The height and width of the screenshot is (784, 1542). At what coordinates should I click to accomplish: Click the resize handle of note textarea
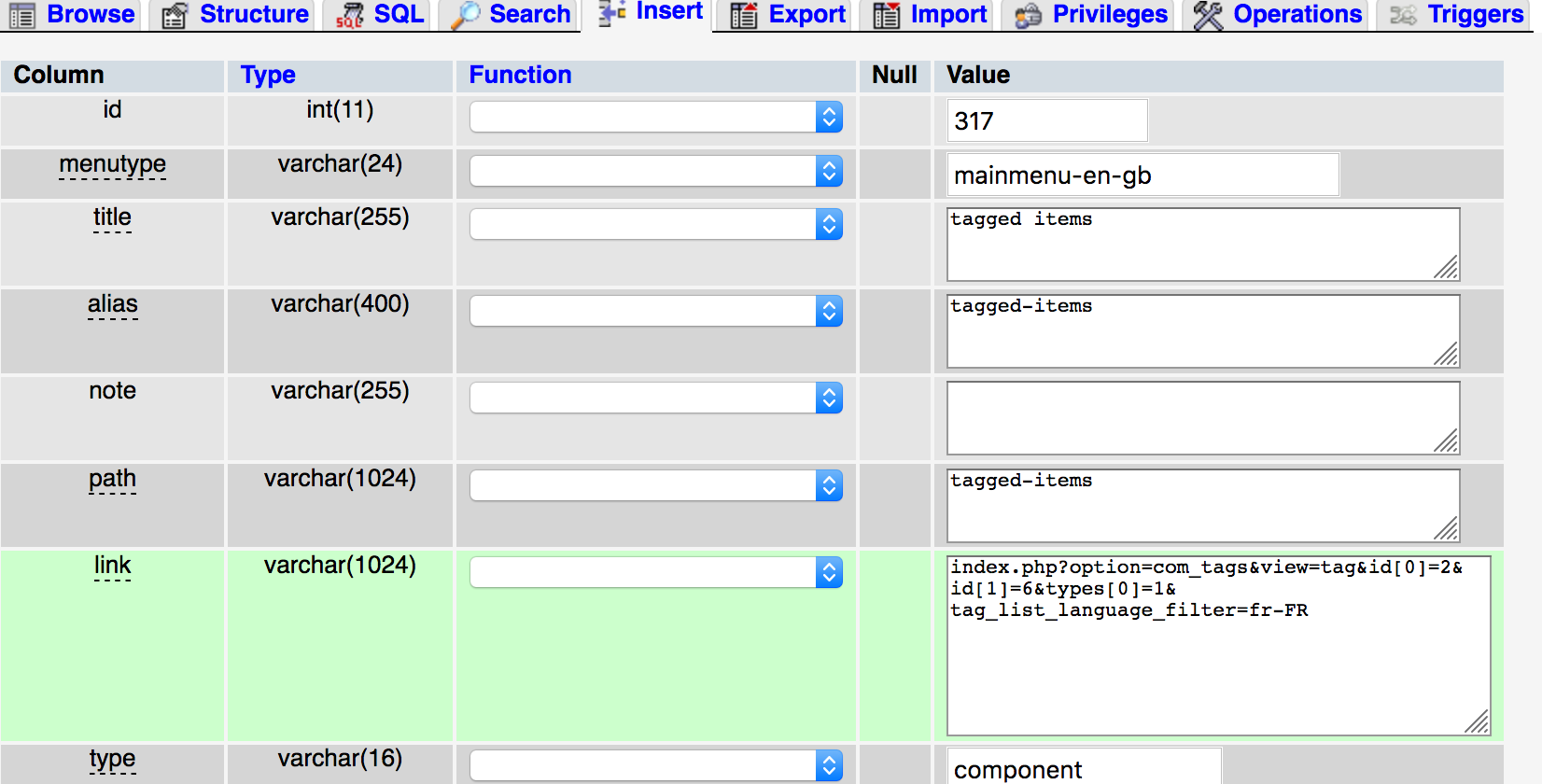pos(1447,441)
